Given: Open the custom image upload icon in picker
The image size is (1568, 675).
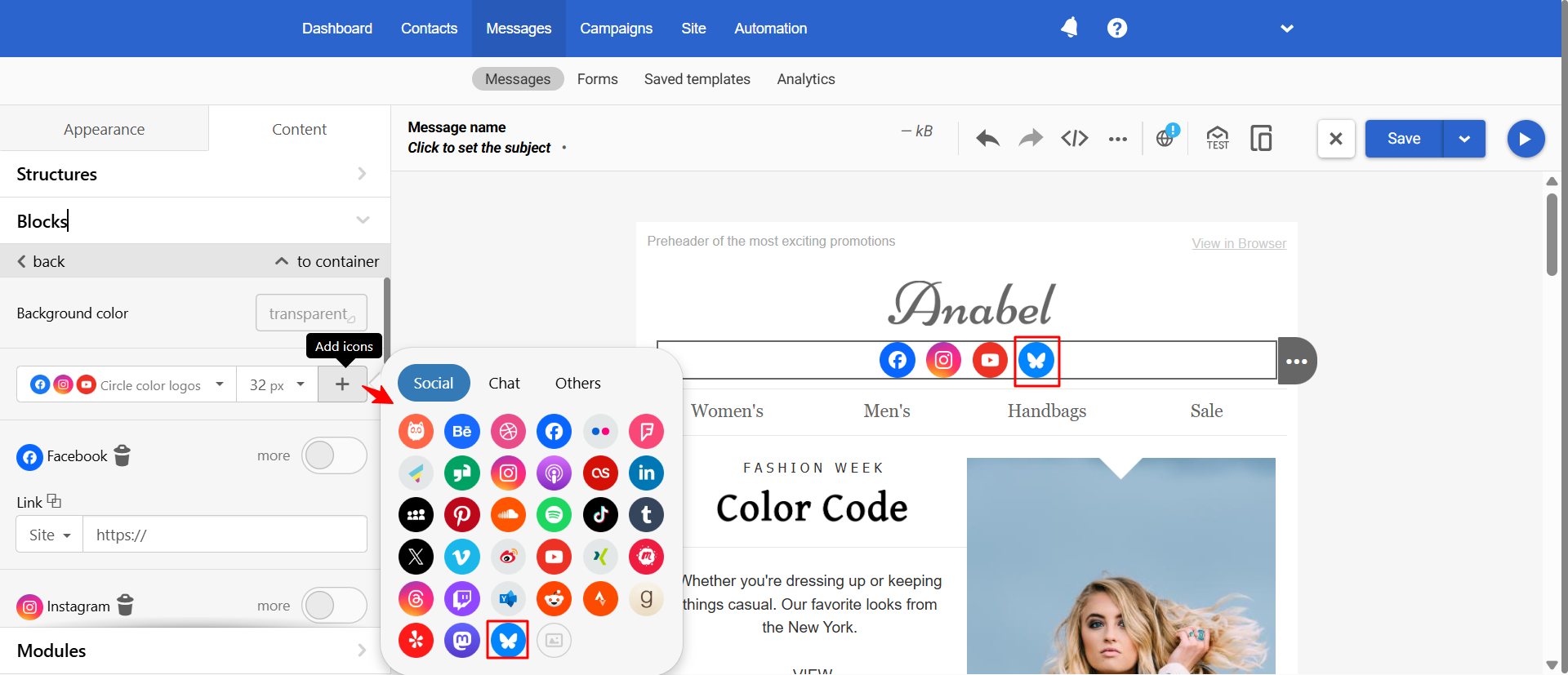Looking at the screenshot, I should click(554, 640).
